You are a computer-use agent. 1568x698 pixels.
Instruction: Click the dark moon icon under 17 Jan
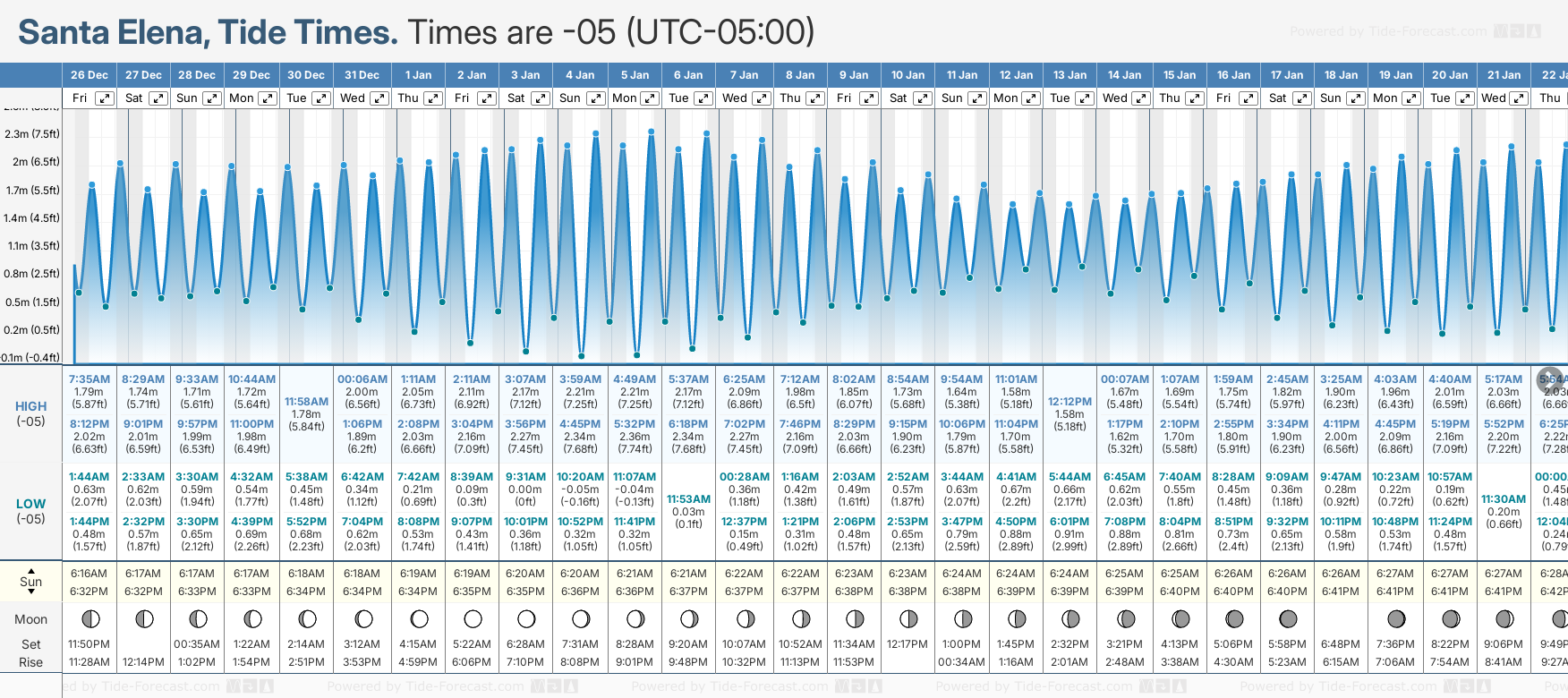click(1288, 618)
